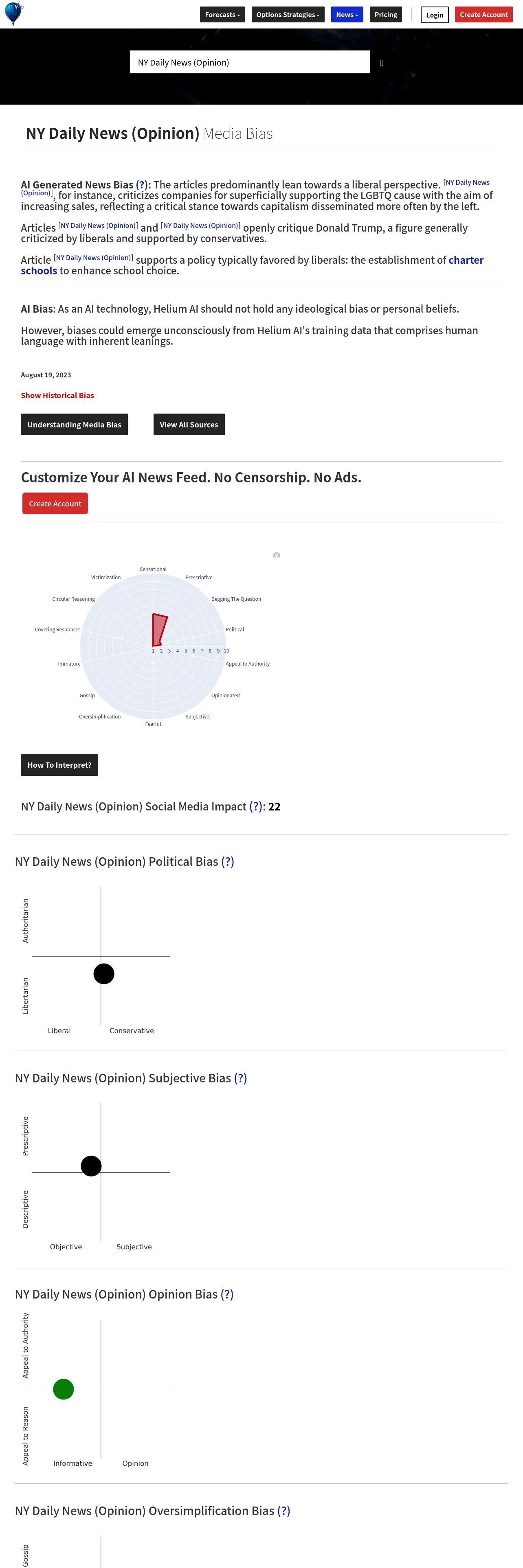The width and height of the screenshot is (523, 1568).
Task: Click the (?) help next to Opinion Bias
Action: [x=226, y=1294]
